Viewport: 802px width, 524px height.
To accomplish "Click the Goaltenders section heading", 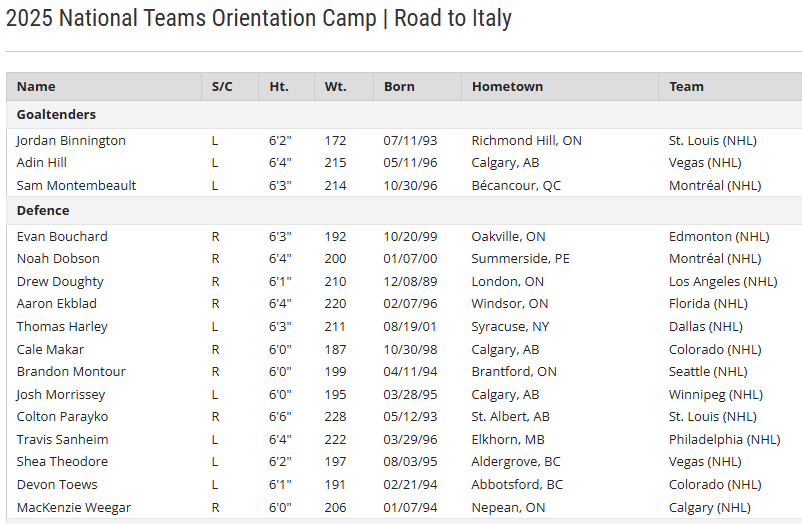I will coord(56,115).
